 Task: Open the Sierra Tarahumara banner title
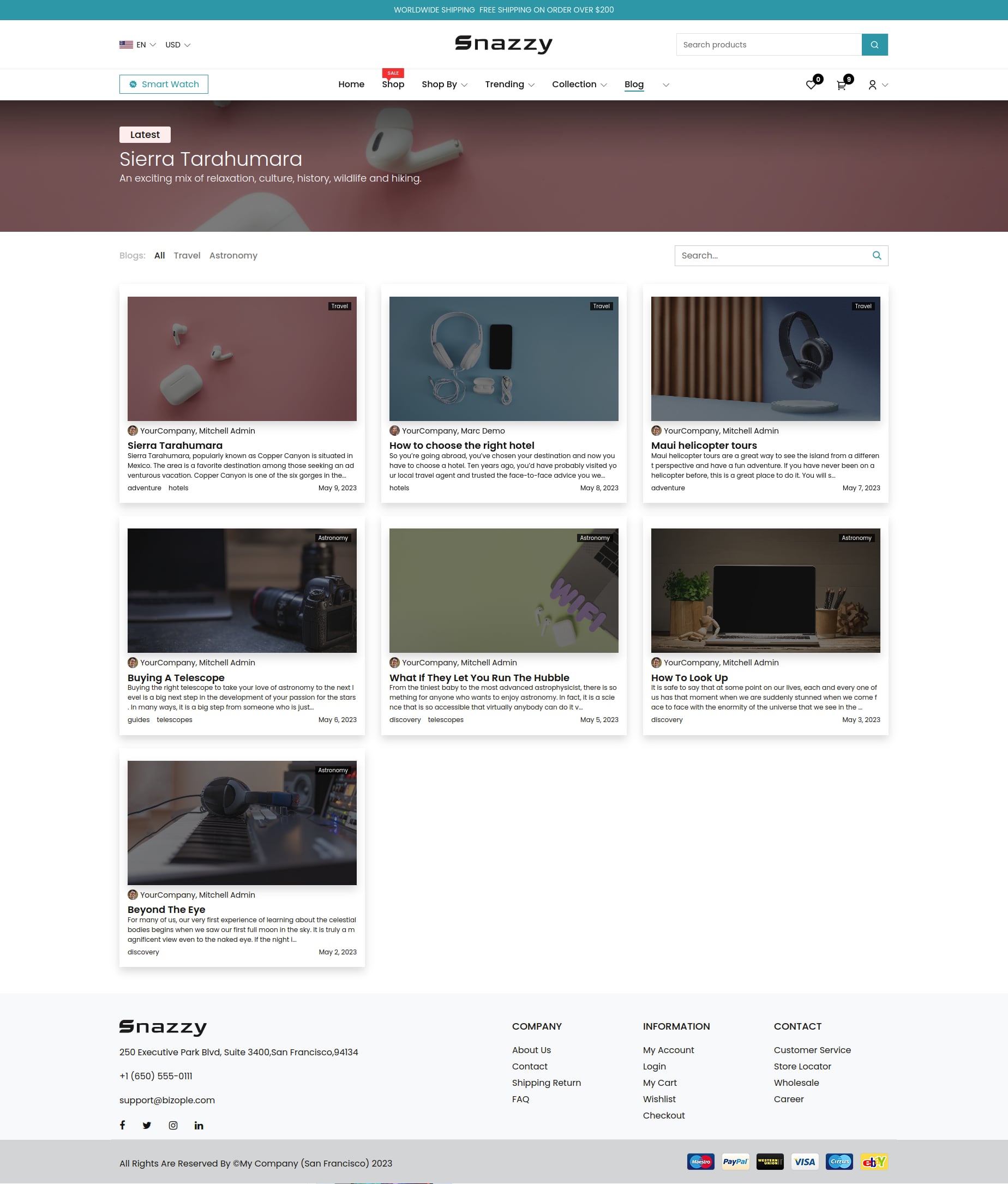[x=211, y=159]
